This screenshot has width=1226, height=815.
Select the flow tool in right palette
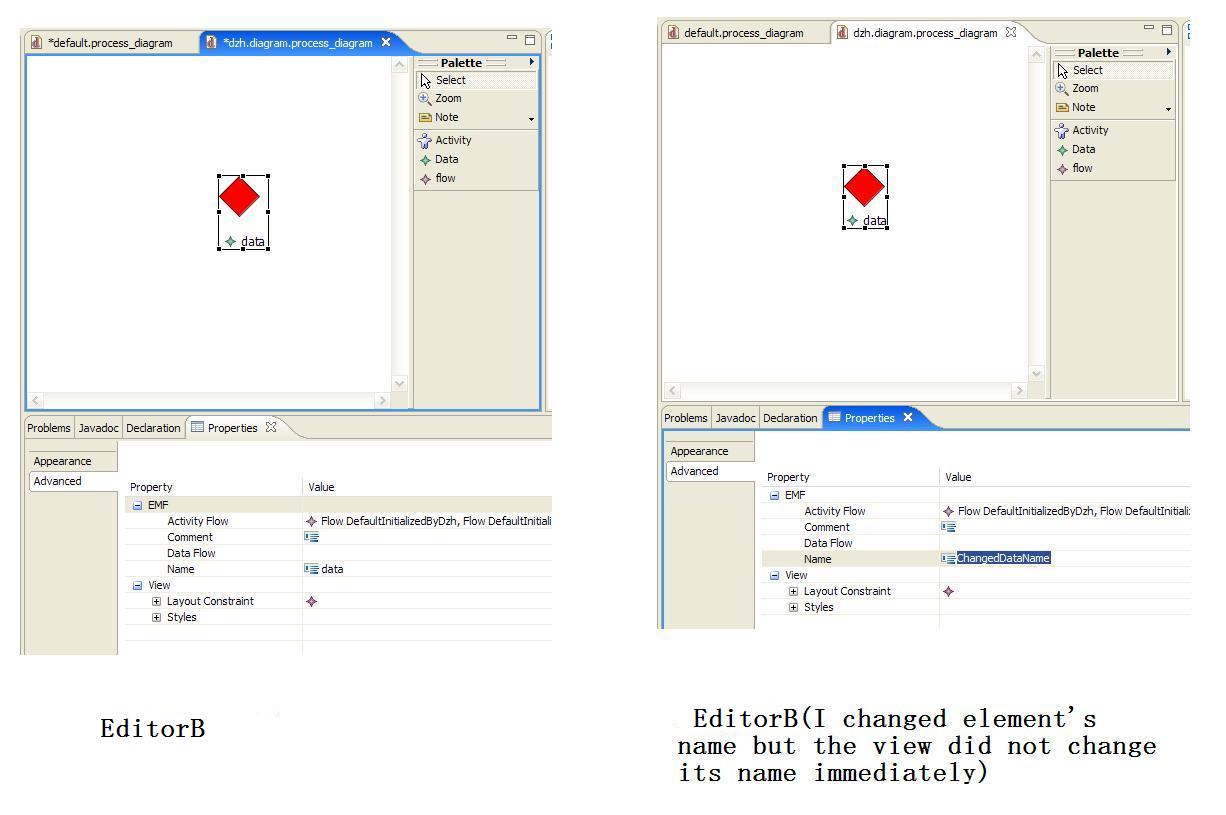coord(1074,168)
